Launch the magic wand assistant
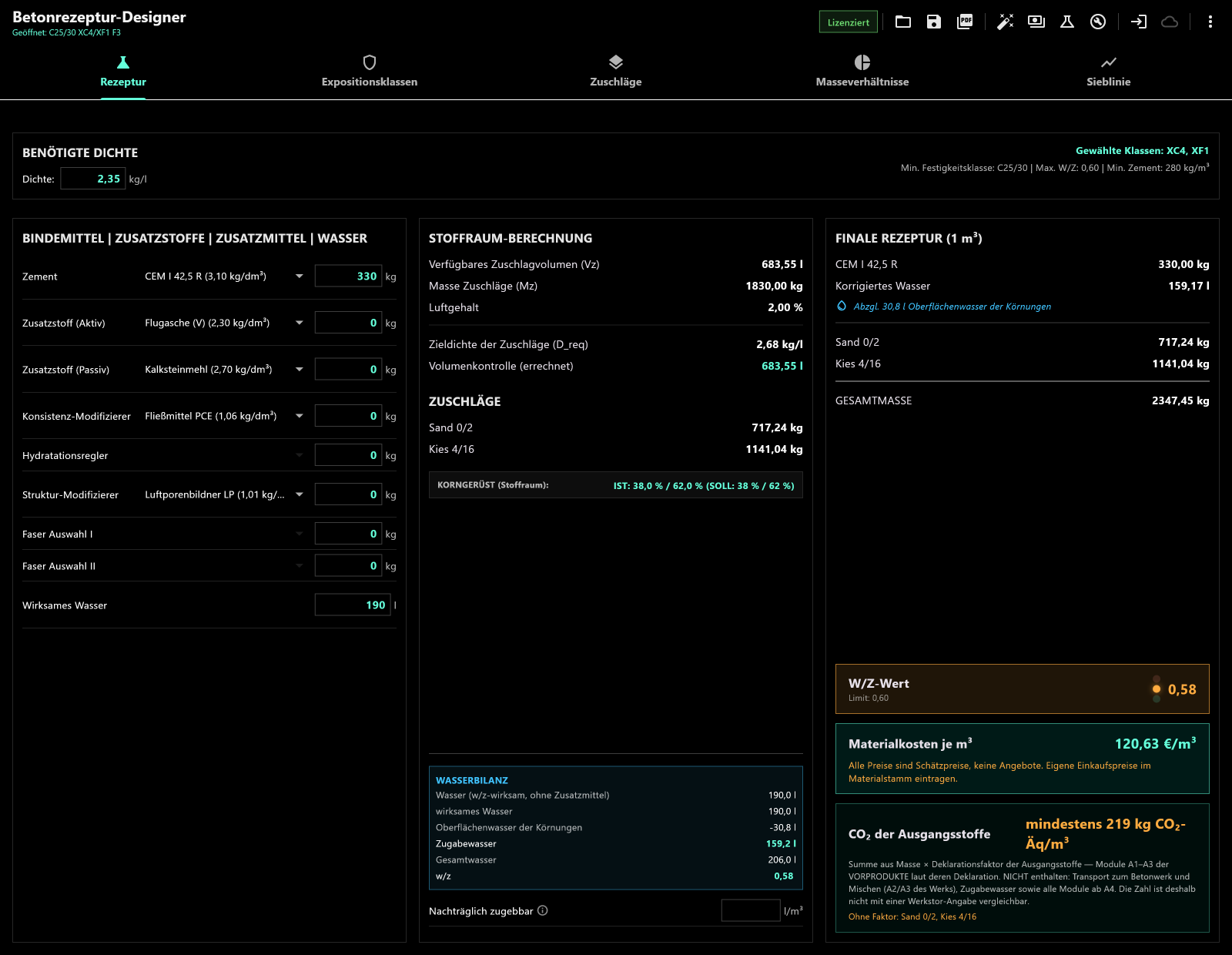The image size is (1232, 955). click(x=1006, y=22)
